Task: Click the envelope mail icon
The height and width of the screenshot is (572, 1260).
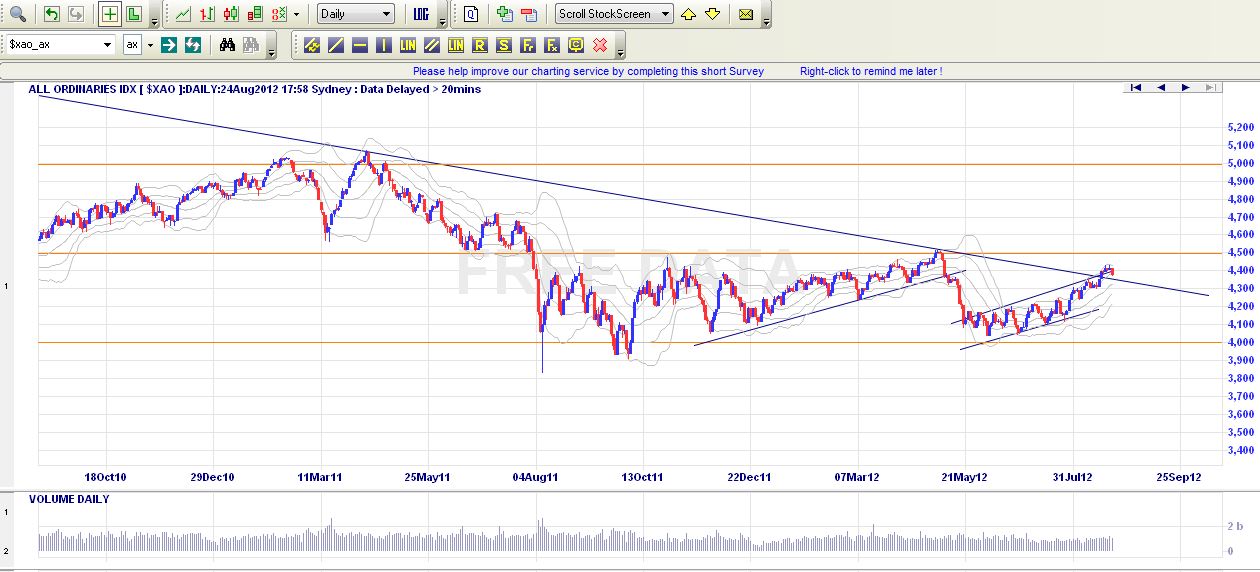Action: click(x=746, y=14)
